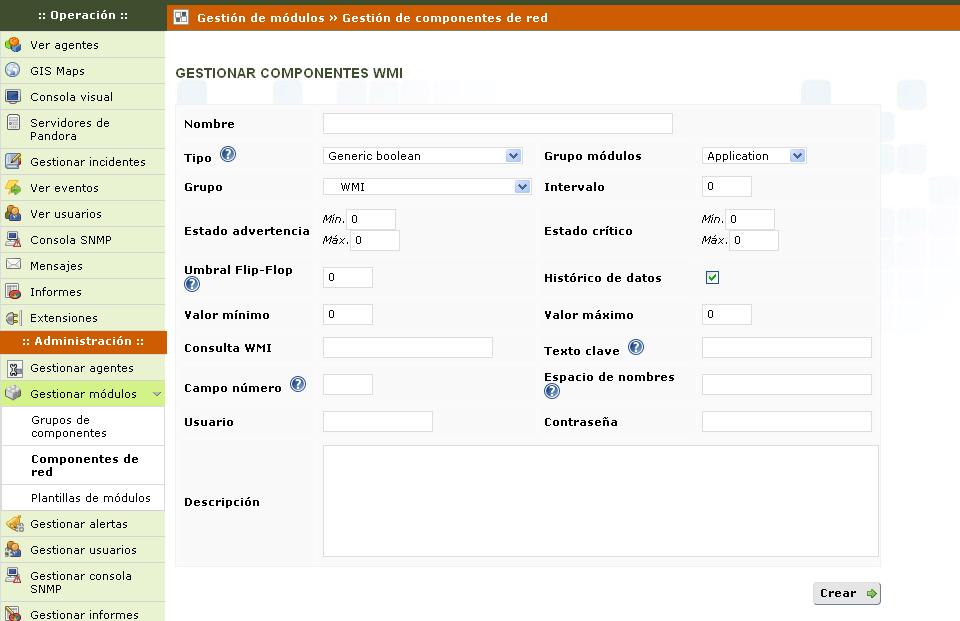The image size is (960, 621).
Task: Click the help icon beside Texto clave
Action: point(635,348)
